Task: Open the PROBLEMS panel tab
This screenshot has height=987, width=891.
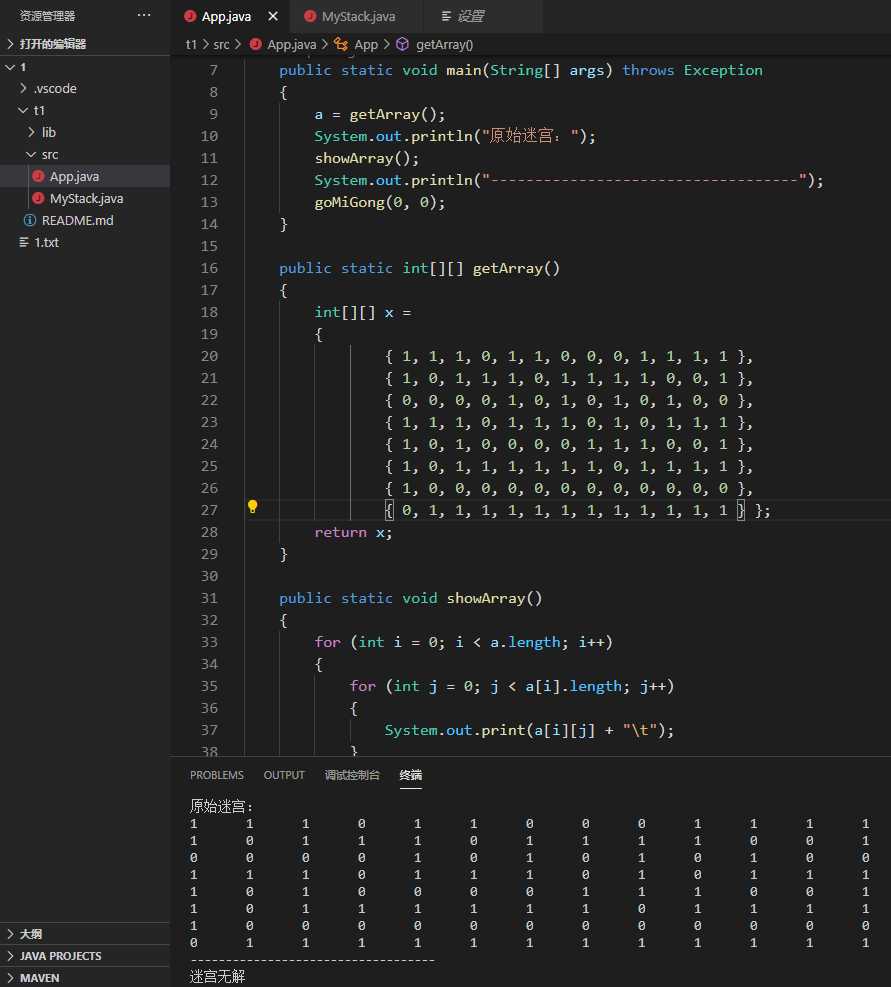Action: (x=217, y=775)
